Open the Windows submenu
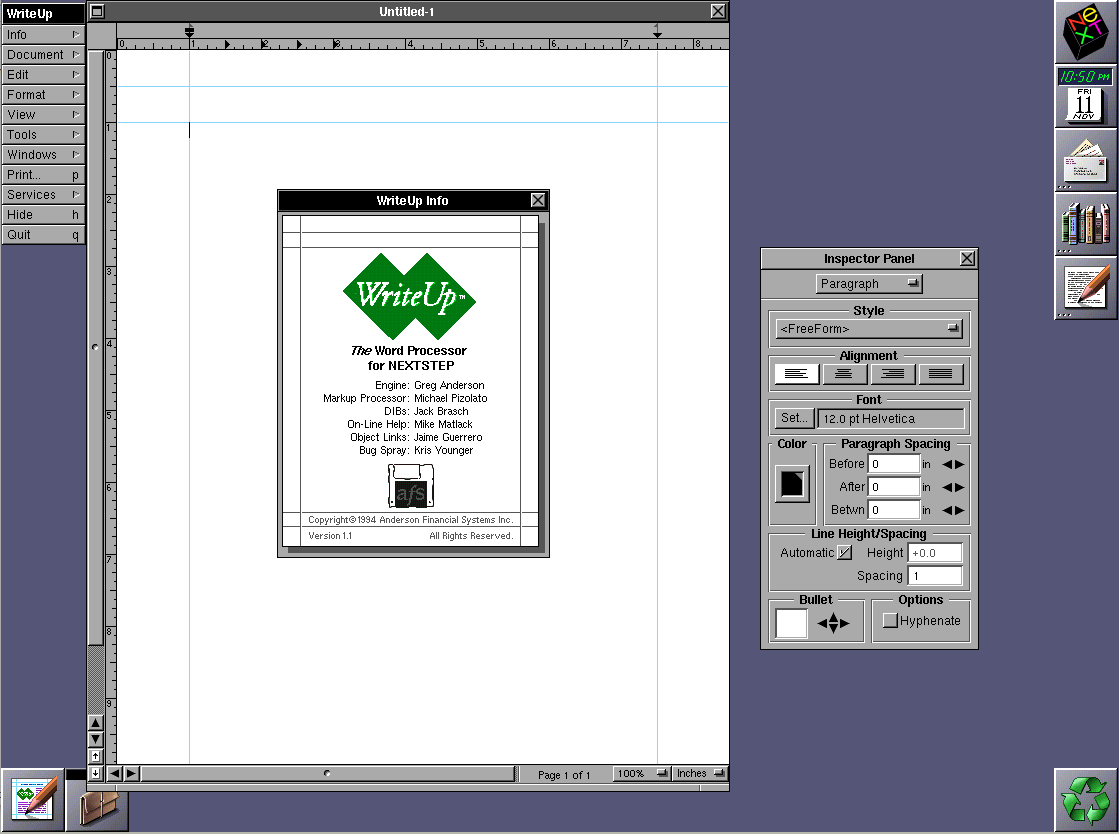Viewport: 1119px width, 834px height. [x=43, y=154]
